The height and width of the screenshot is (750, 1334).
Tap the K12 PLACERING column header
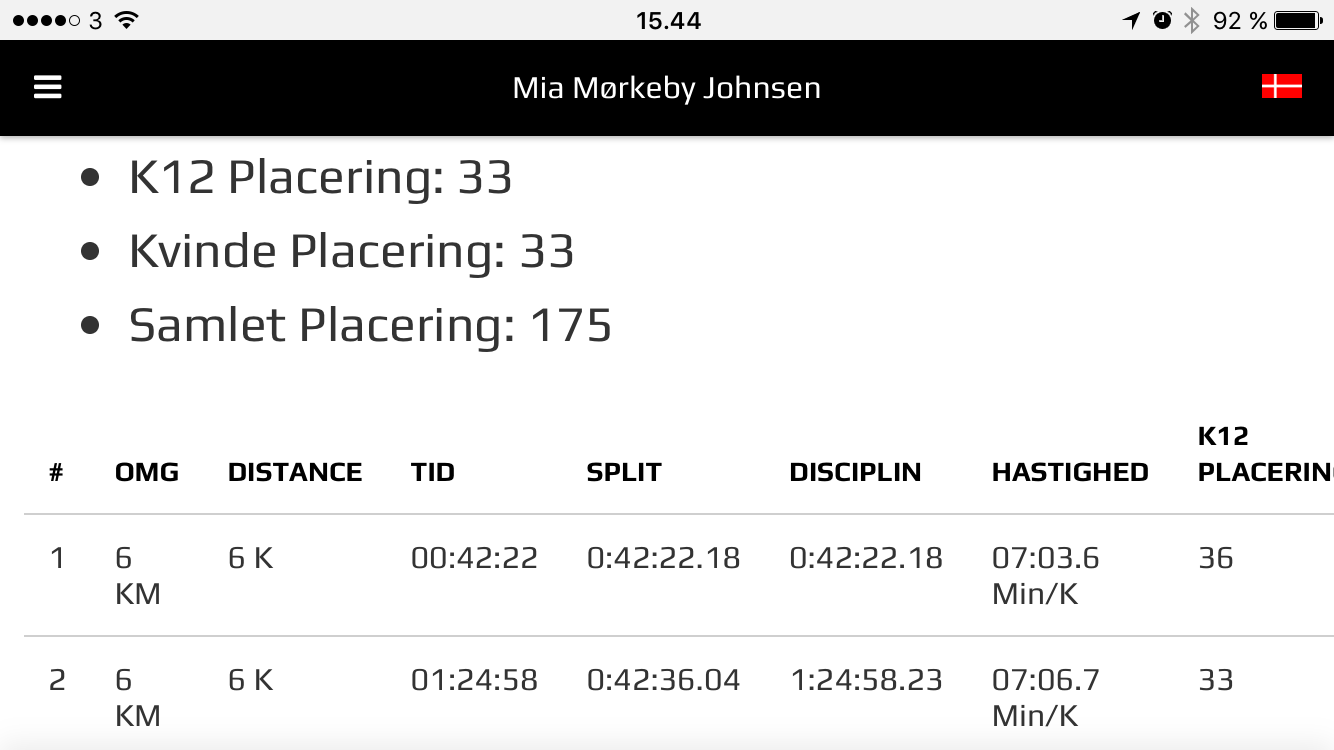click(x=1264, y=455)
